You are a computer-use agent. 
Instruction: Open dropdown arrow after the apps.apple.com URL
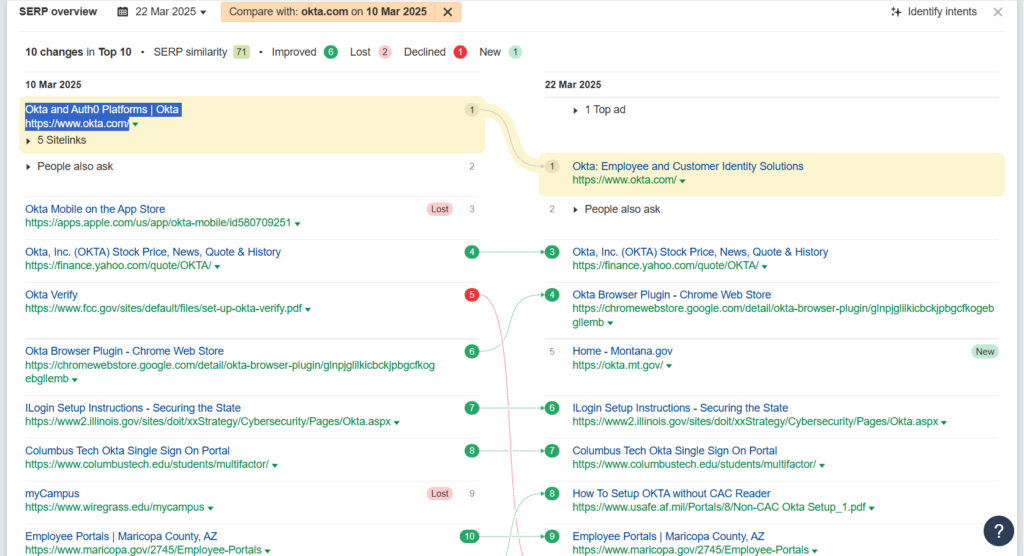[x=297, y=223]
